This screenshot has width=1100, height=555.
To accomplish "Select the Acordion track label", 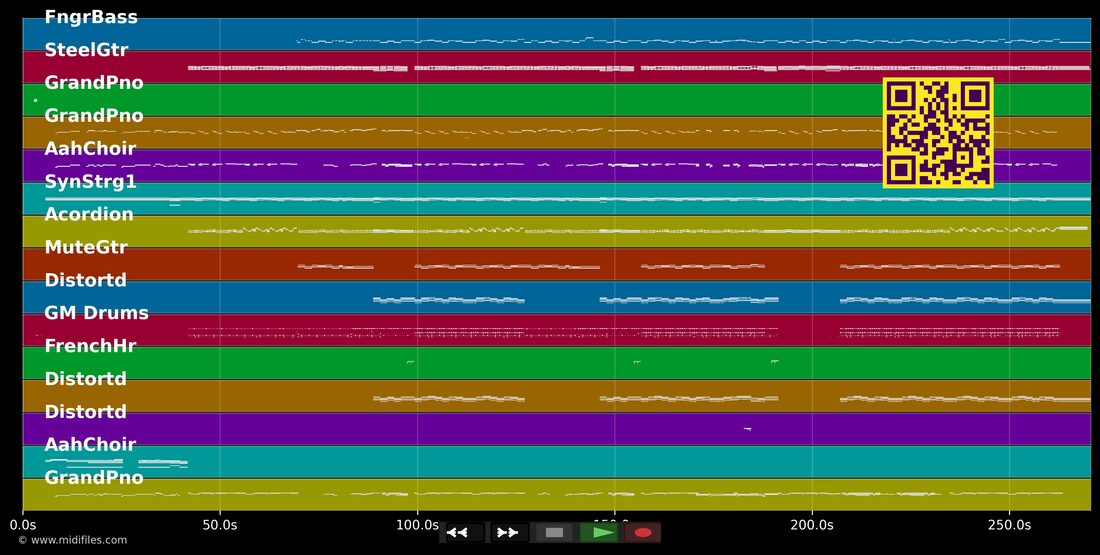I will click(x=89, y=214).
